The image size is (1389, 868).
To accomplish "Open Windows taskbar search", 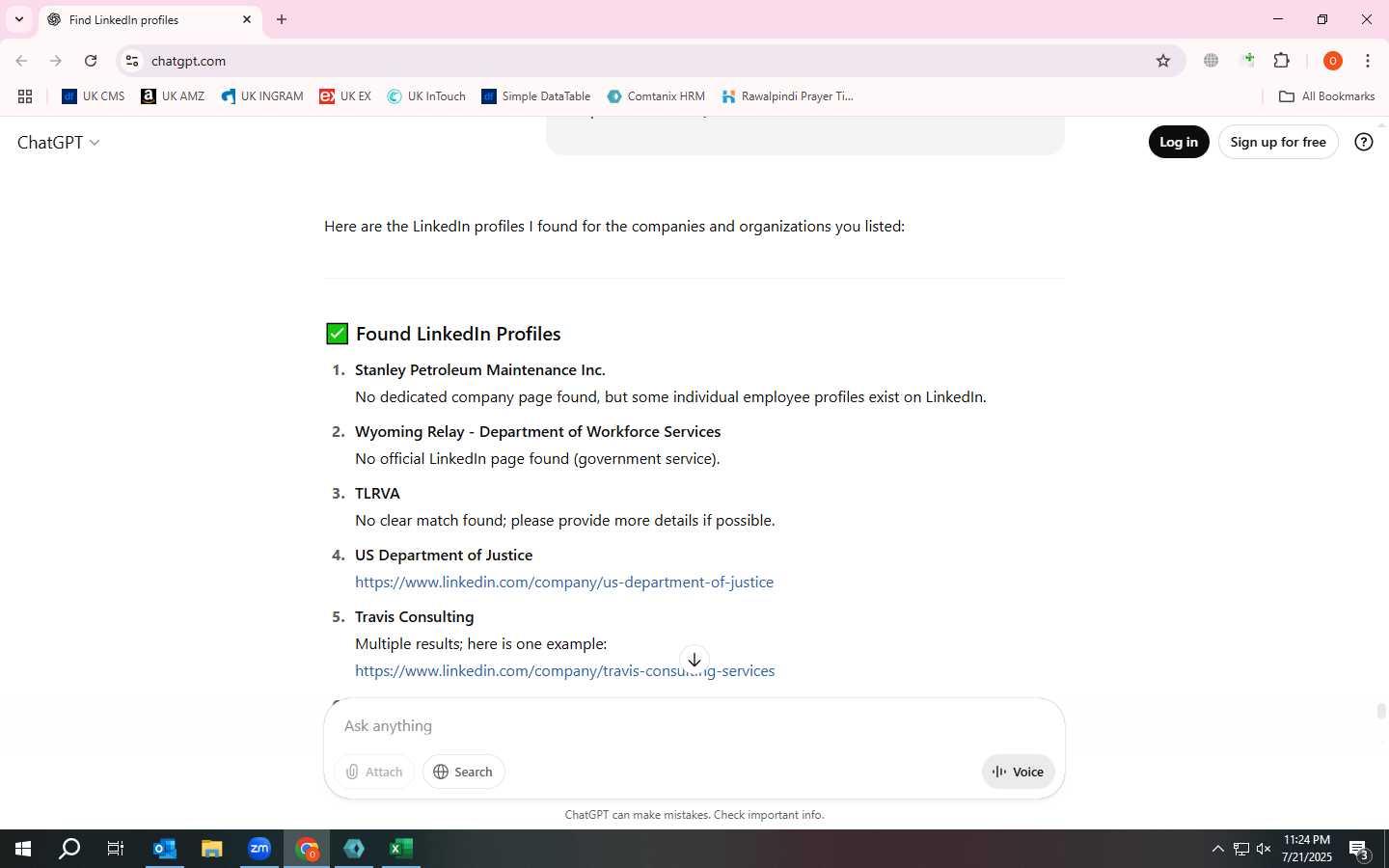I will tap(69, 849).
